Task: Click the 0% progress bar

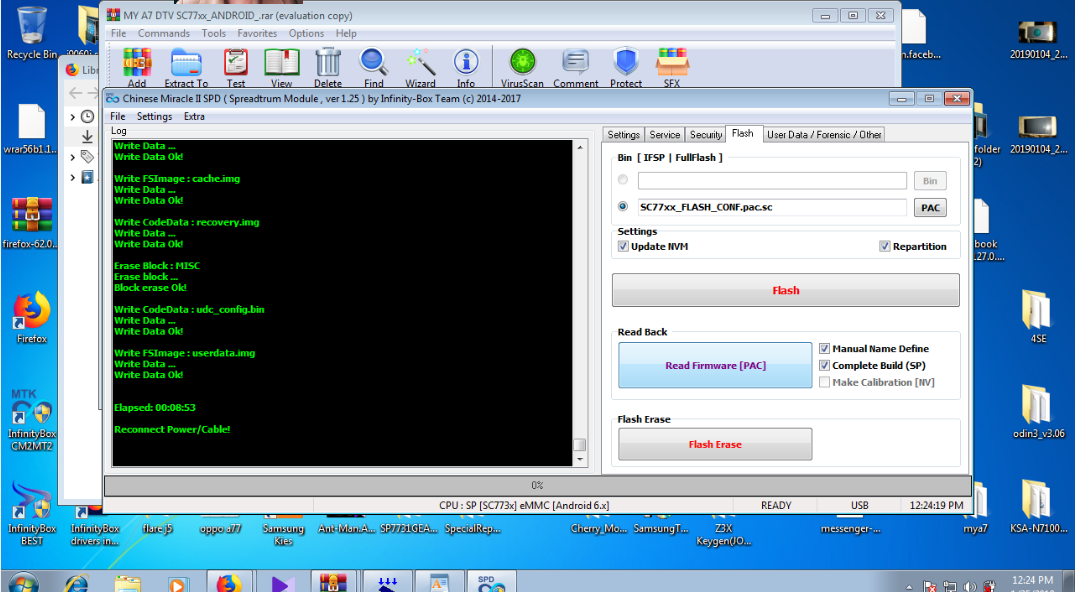Action: (538, 486)
